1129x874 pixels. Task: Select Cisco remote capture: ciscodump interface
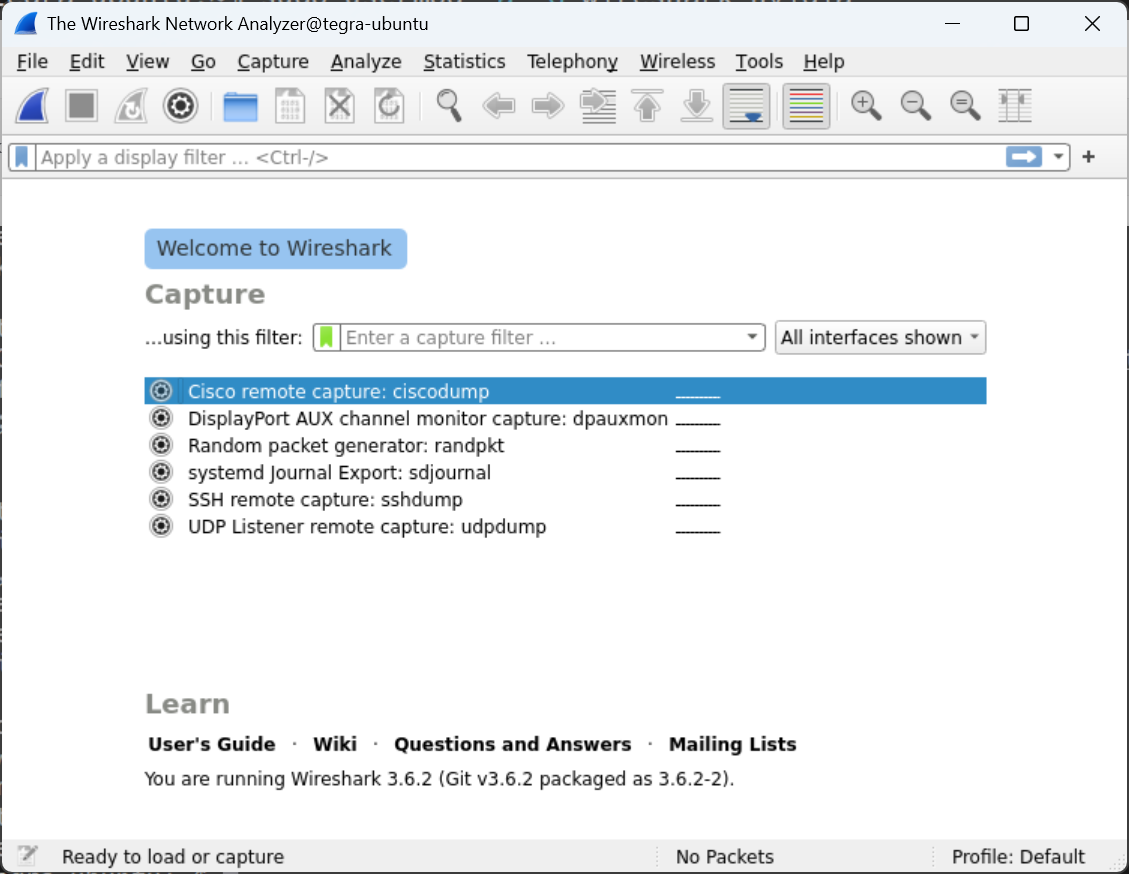pyautogui.click(x=565, y=391)
